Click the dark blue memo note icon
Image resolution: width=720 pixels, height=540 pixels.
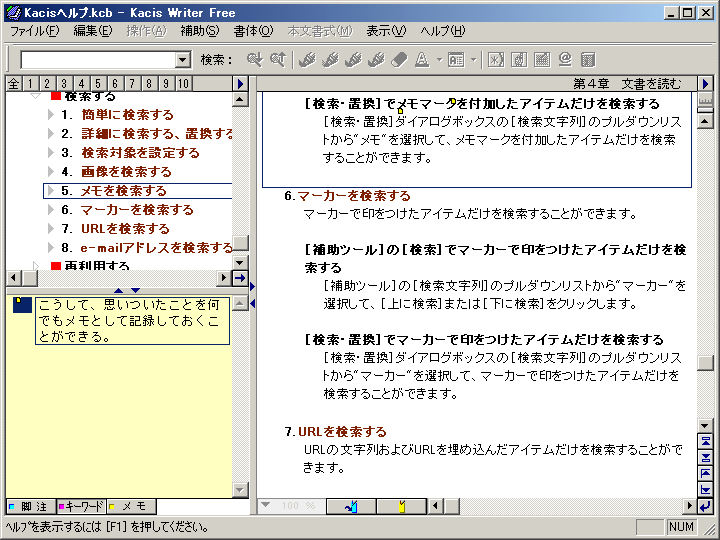[x=22, y=305]
